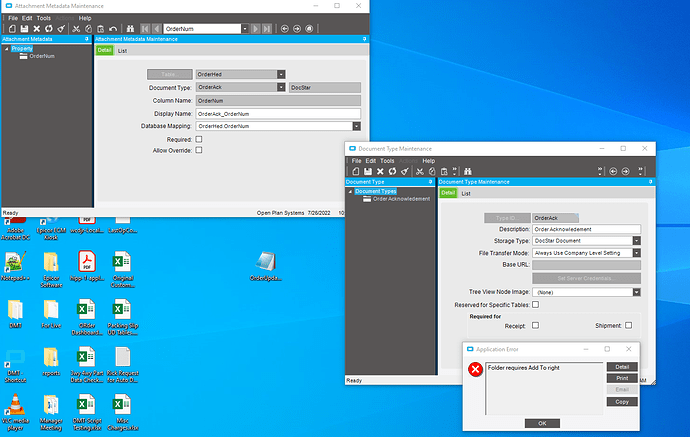Click Delete X in Document Type Maintenance toolbar
The height and width of the screenshot is (437, 690).
pyautogui.click(x=380, y=171)
